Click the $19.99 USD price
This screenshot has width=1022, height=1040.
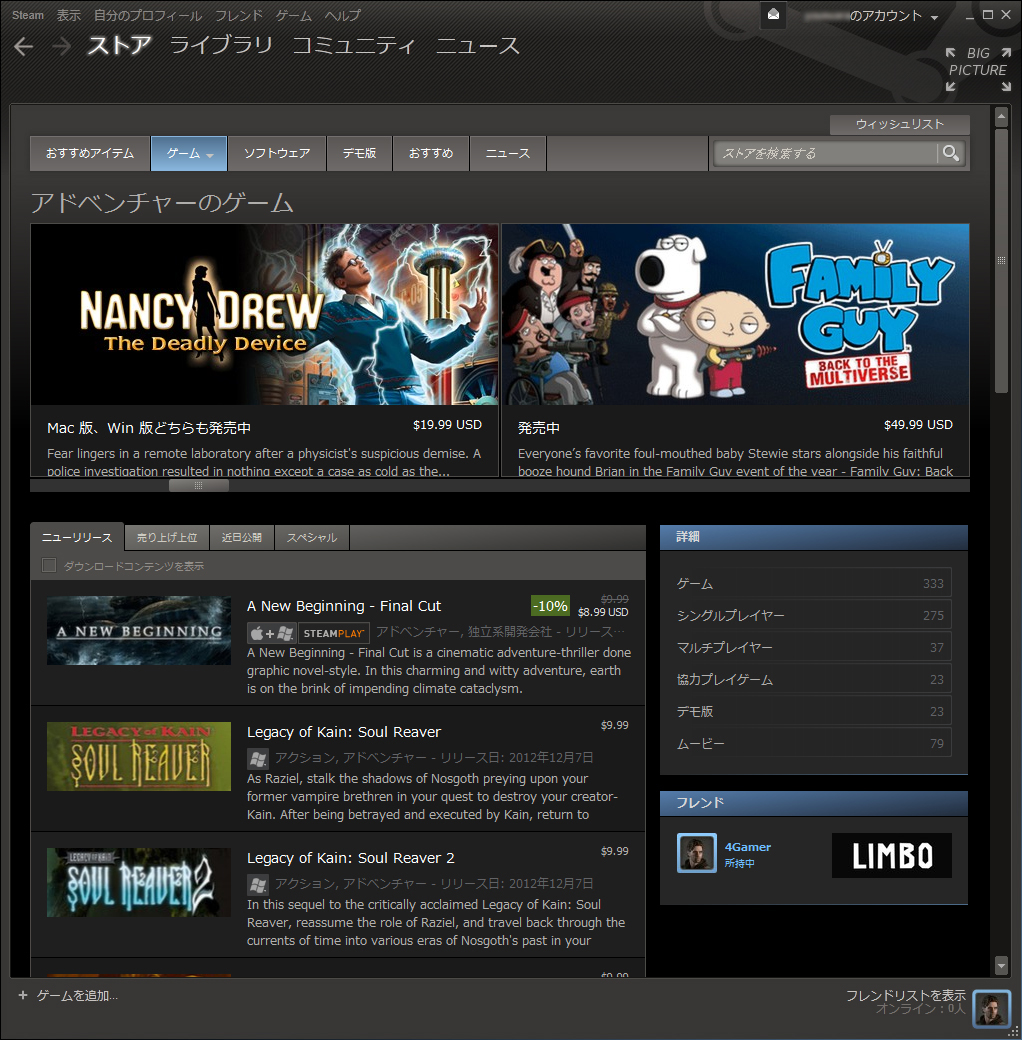click(447, 424)
